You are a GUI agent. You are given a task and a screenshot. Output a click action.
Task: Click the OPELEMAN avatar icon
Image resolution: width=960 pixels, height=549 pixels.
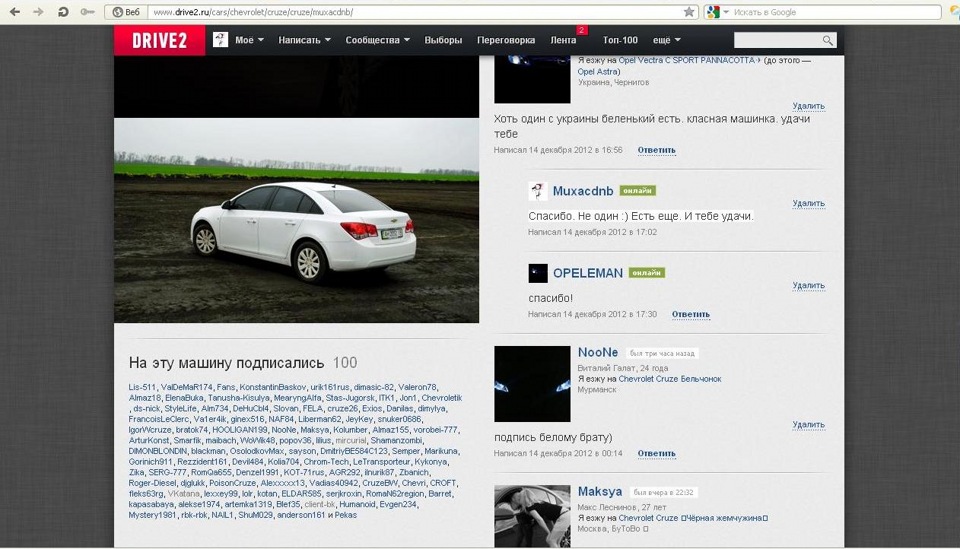click(538, 273)
